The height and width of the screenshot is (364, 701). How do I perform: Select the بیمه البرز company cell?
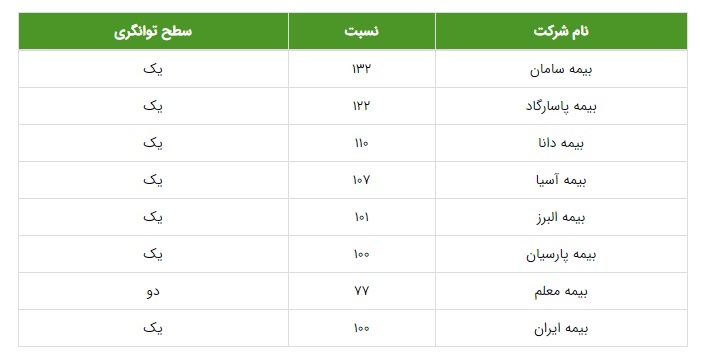coord(561,218)
